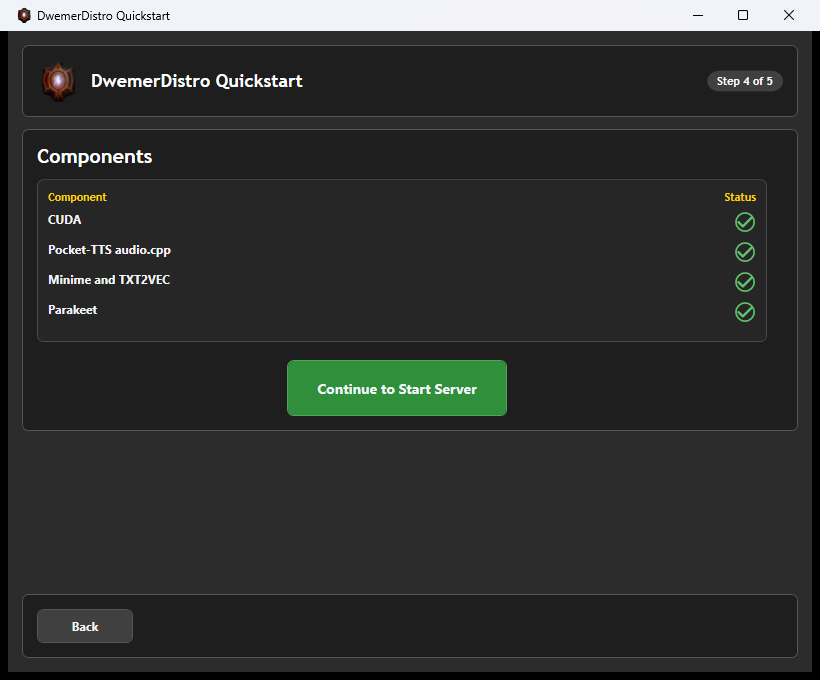Click the Pocket-TTS audio.cpp status checkmark
Screen dimensions: 820x680
pyautogui.click(x=745, y=252)
